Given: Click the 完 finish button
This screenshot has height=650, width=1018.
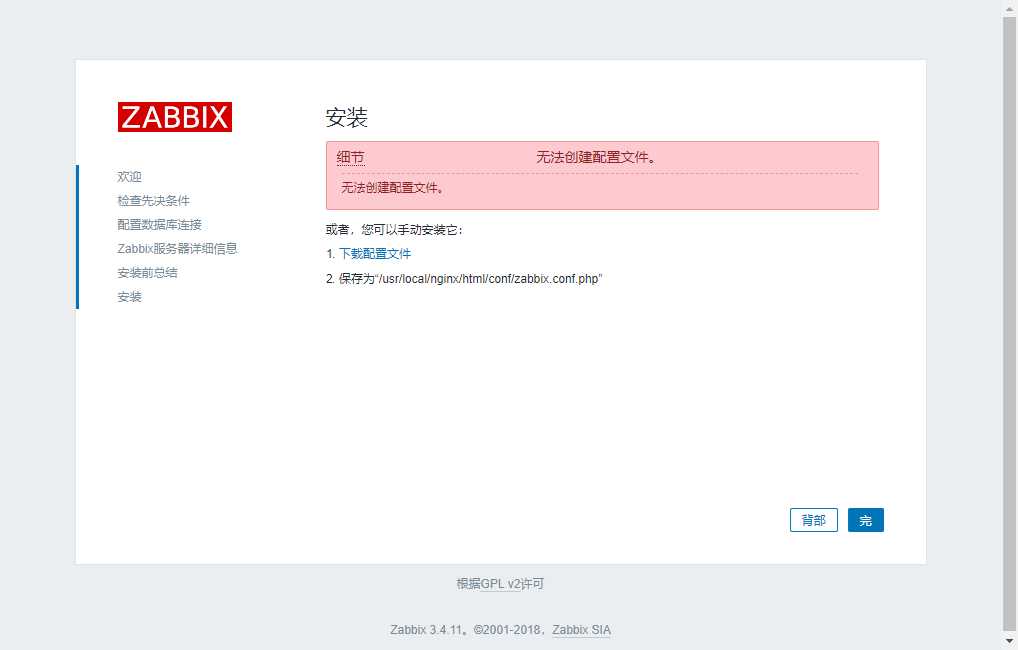Looking at the screenshot, I should click(865, 520).
